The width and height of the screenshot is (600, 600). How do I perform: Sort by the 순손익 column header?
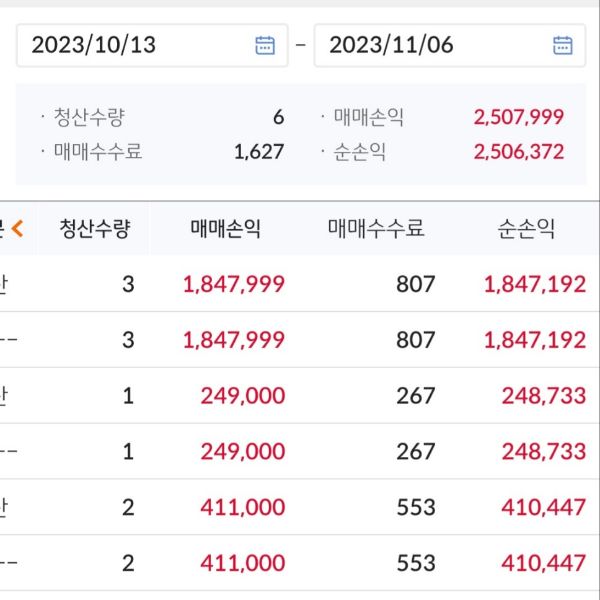(526, 228)
